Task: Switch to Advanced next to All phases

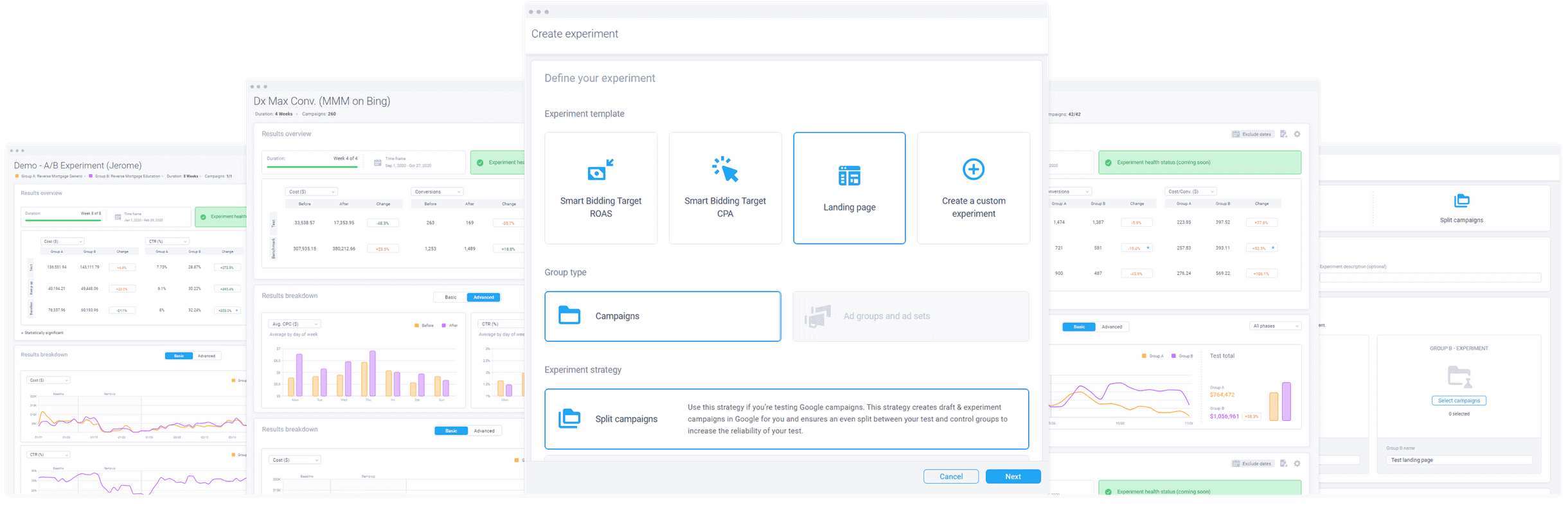Action: pos(1112,327)
